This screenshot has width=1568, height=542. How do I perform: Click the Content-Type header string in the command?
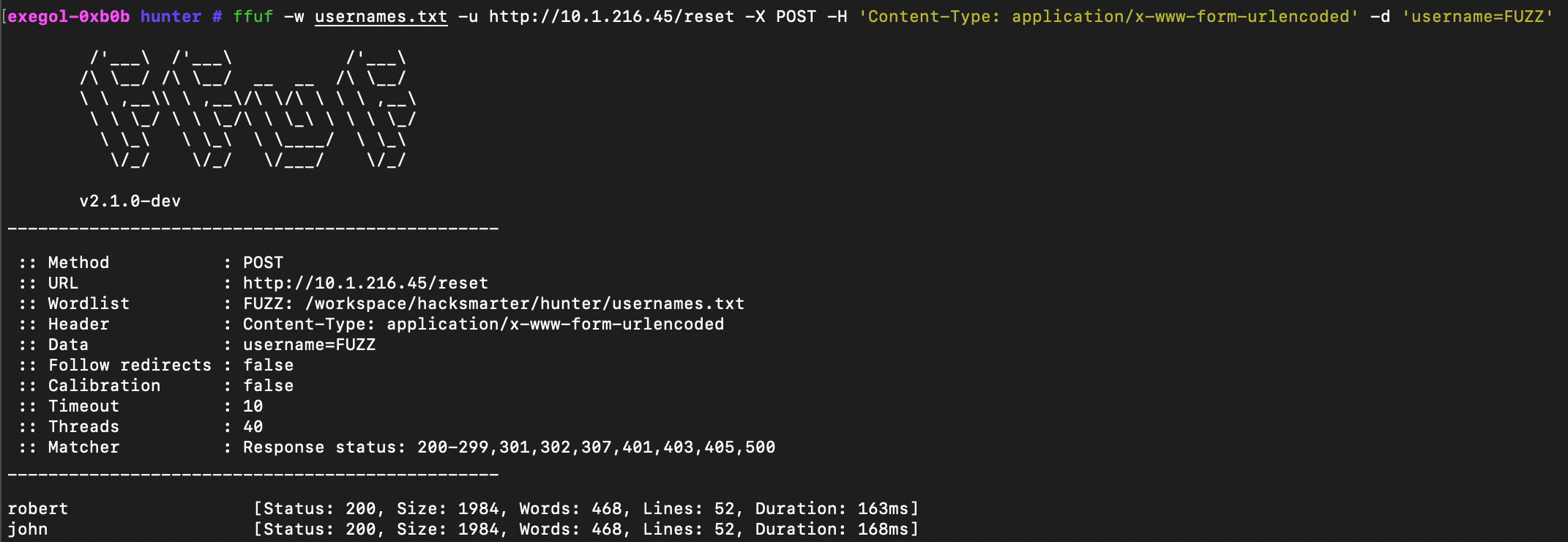click(x=1108, y=16)
